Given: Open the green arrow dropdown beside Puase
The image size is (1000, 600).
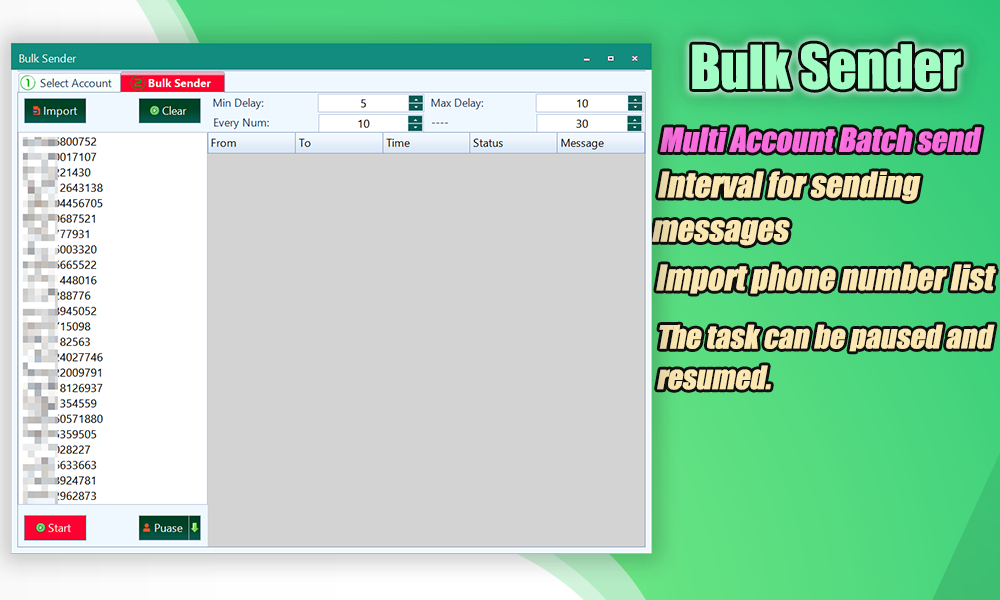Looking at the screenshot, I should coord(196,527).
